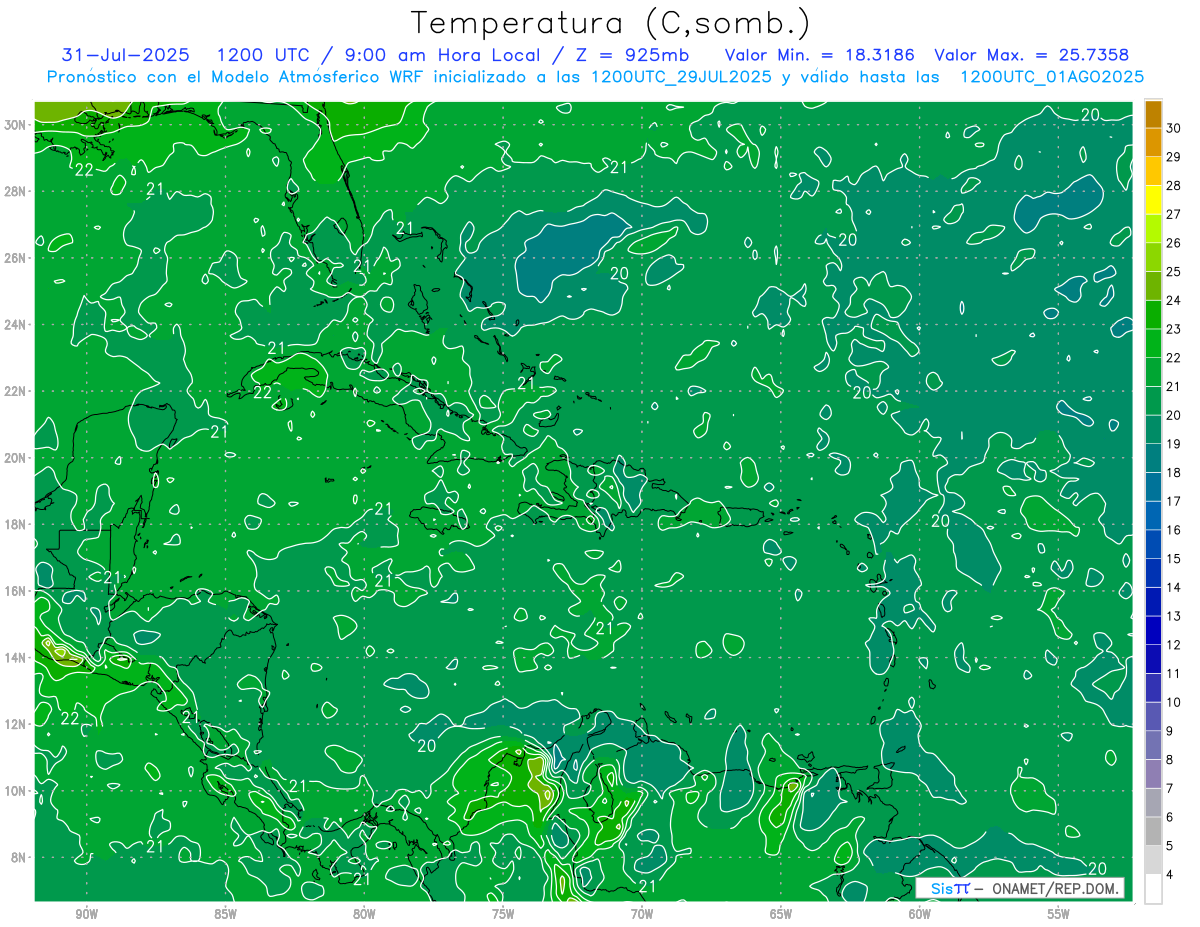Click the 24N latitude axis label
This screenshot has width=1200, height=927.
pyautogui.click(x=16, y=324)
